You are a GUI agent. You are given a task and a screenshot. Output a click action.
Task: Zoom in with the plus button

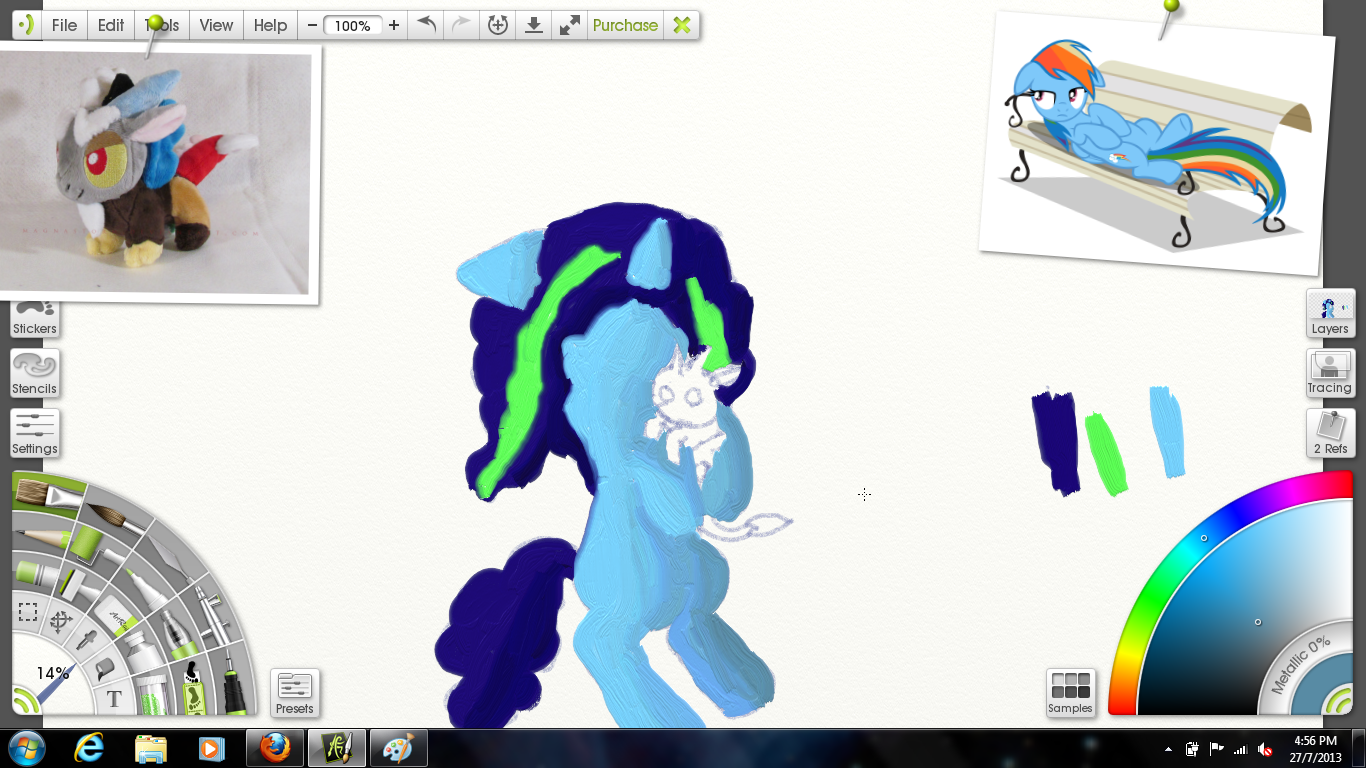(x=394, y=25)
